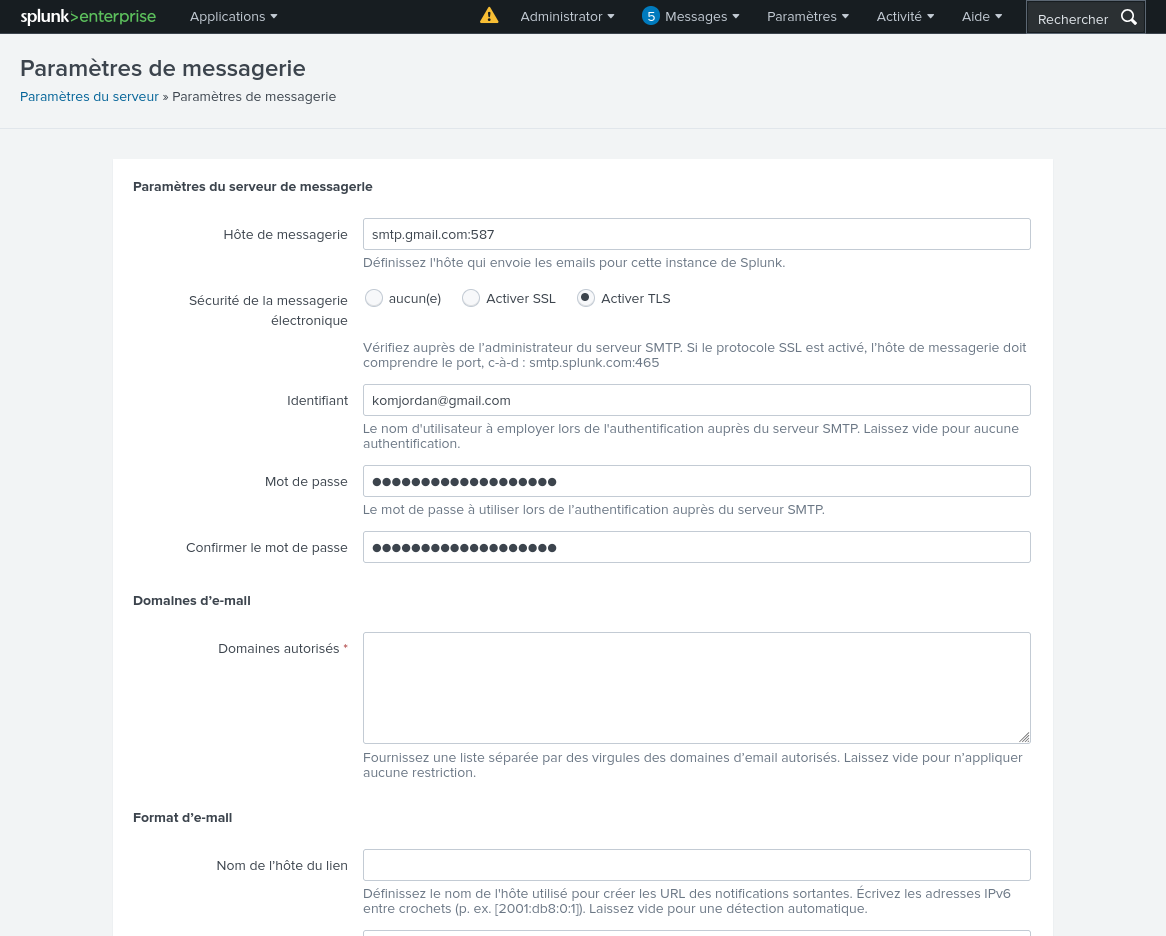Click the Splunk enterprise logo
Image resolution: width=1166 pixels, height=936 pixels.
(x=88, y=16)
